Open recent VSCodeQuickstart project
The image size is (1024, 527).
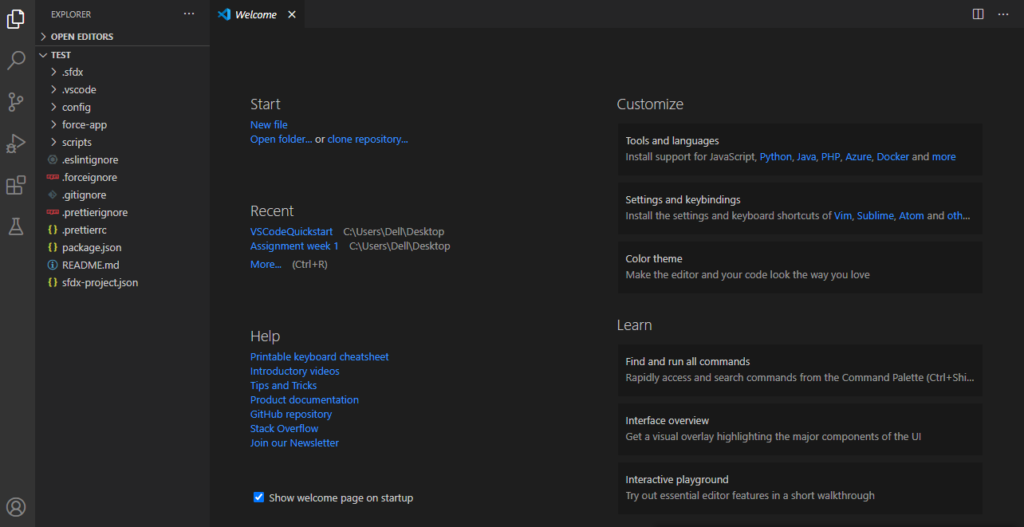pyautogui.click(x=291, y=232)
